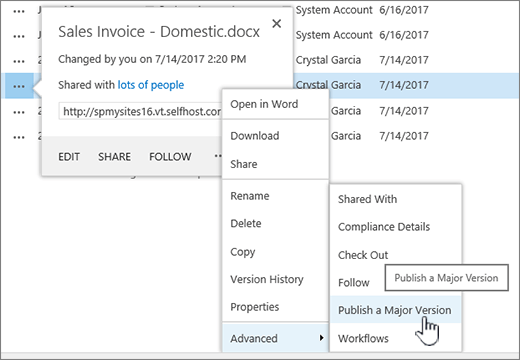Click date 6/16/2017 in the first row
520x360 pixels.
click(x=404, y=10)
